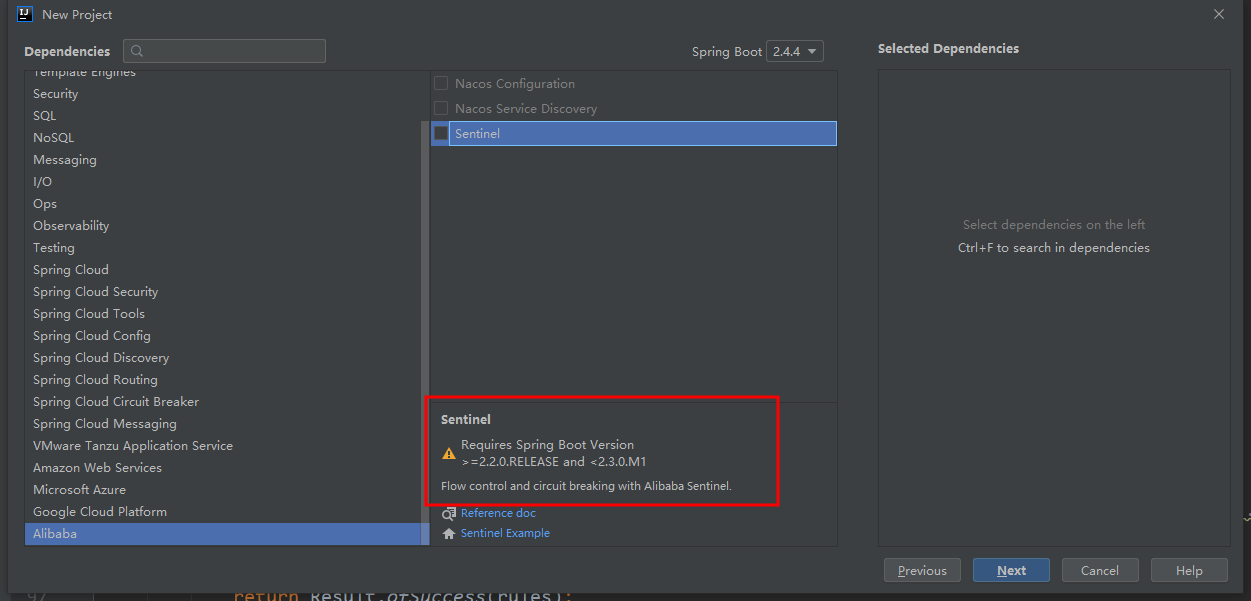Close the New Project dialog
The image size is (1251, 601).
(1219, 14)
